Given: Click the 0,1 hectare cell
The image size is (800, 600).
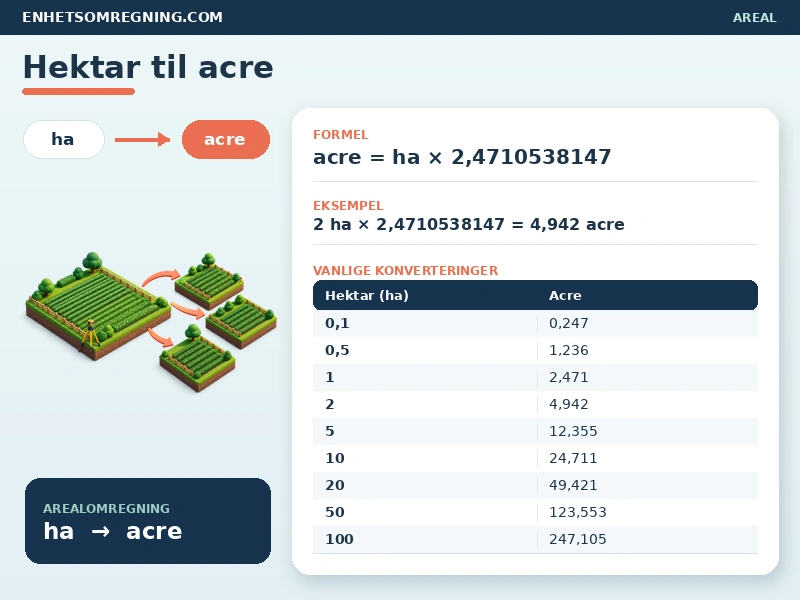Looking at the screenshot, I should pos(337,323).
